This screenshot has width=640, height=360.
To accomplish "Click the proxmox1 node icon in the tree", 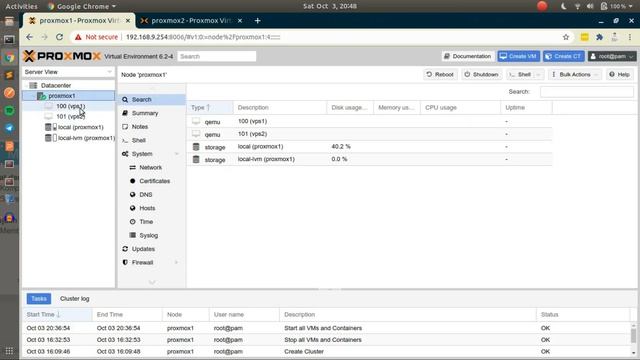I will click(41, 96).
